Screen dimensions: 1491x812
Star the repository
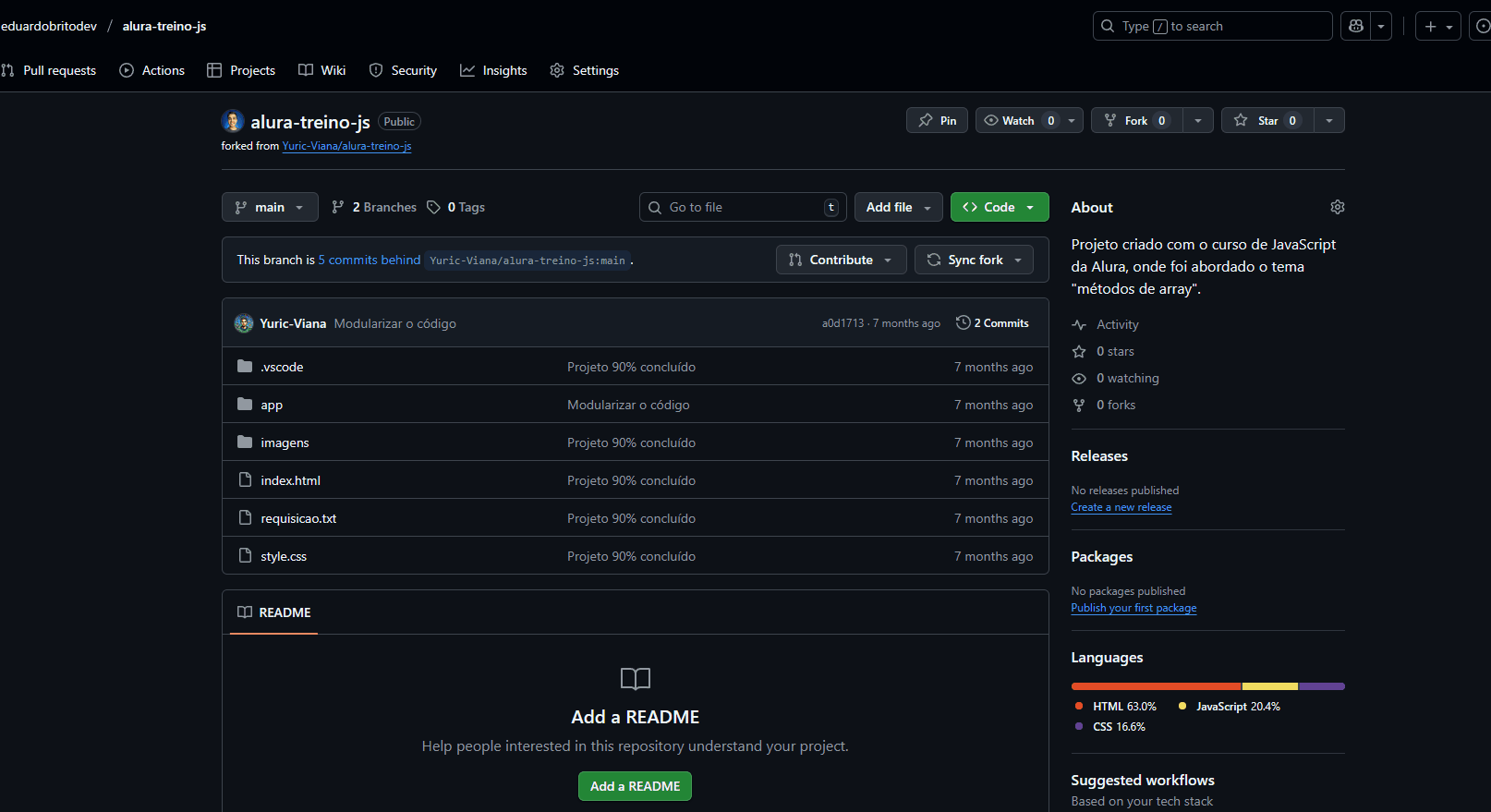point(1267,120)
